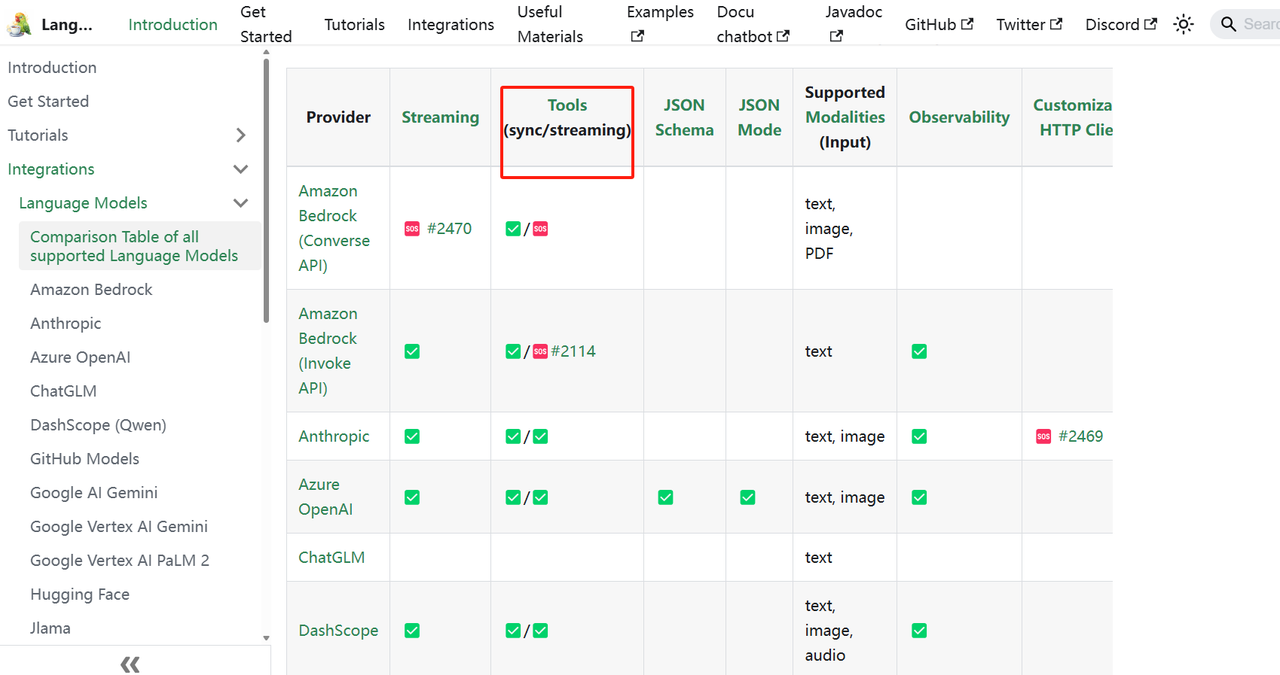1280x675 pixels.
Task: Open the Integrations navbar item
Action: [x=451, y=24]
